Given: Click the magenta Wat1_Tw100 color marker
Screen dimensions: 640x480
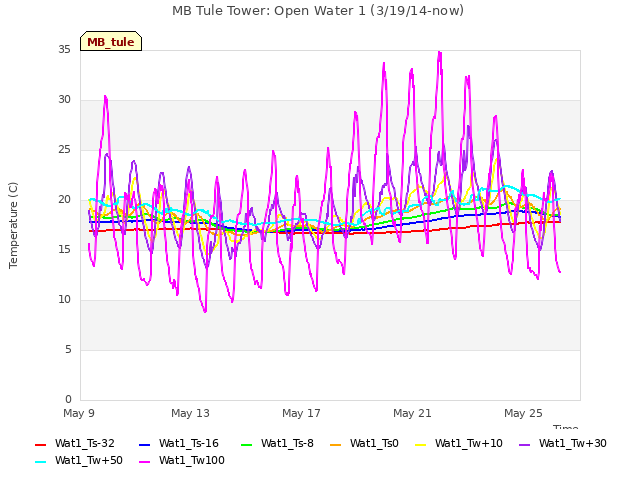Looking at the screenshot, I should (144, 462).
